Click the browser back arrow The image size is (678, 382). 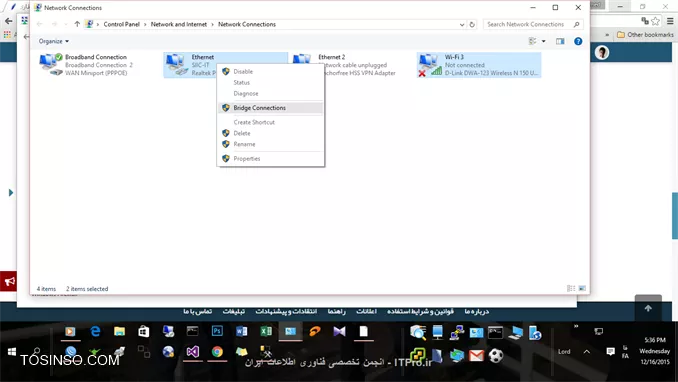click(9, 21)
